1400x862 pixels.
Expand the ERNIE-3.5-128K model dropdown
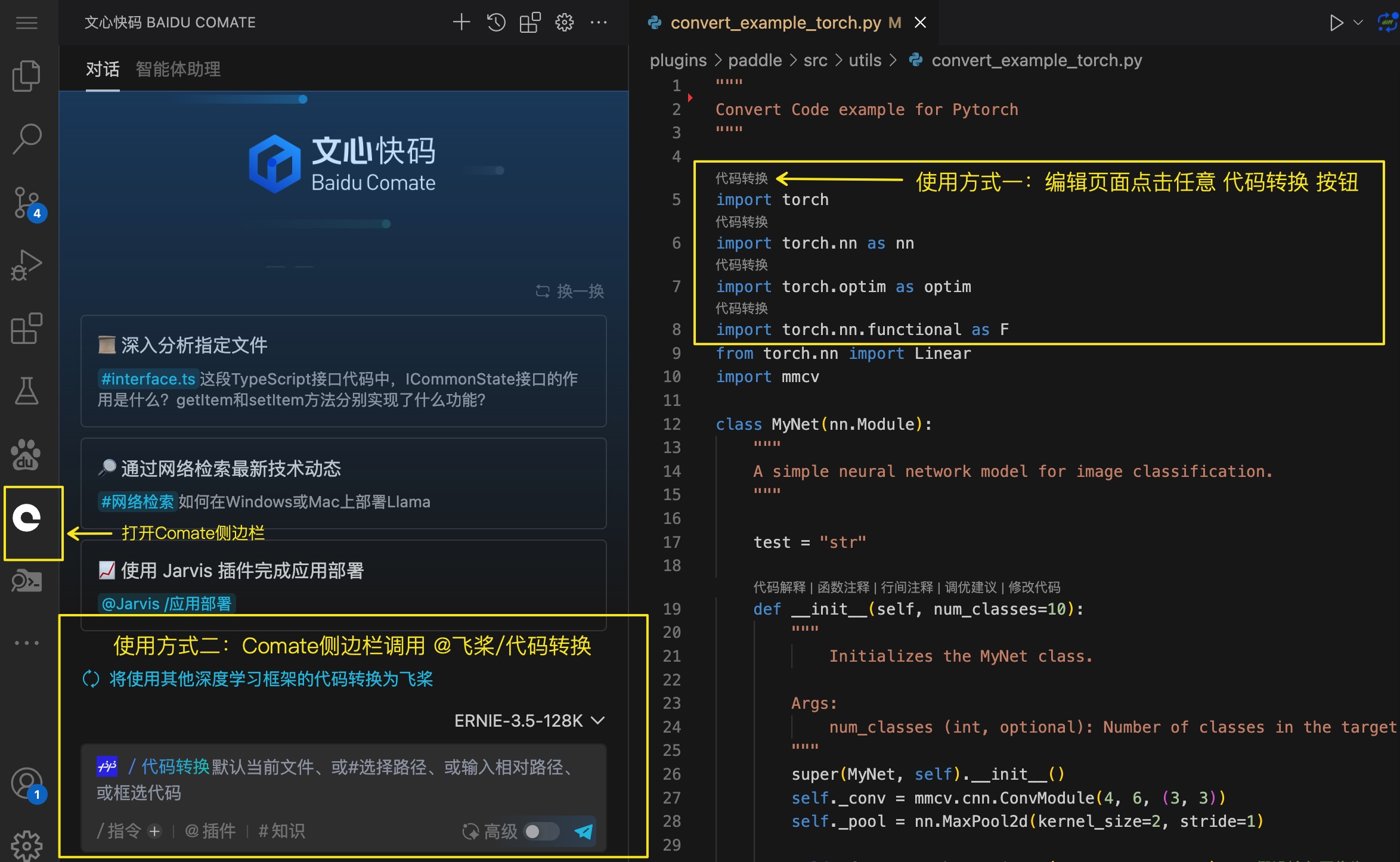click(x=529, y=721)
